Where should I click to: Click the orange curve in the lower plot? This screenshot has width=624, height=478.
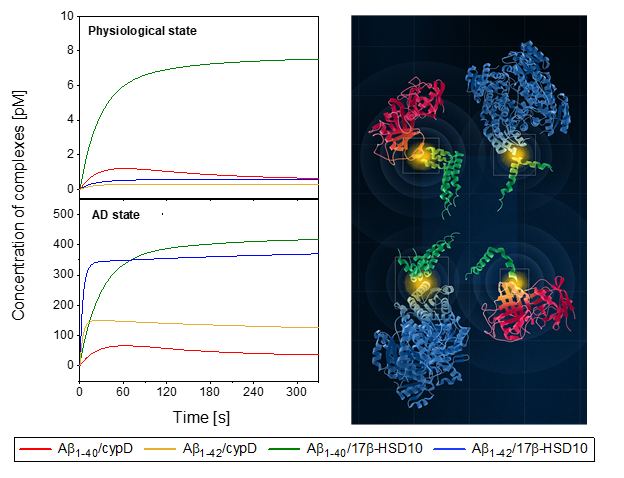(200, 325)
